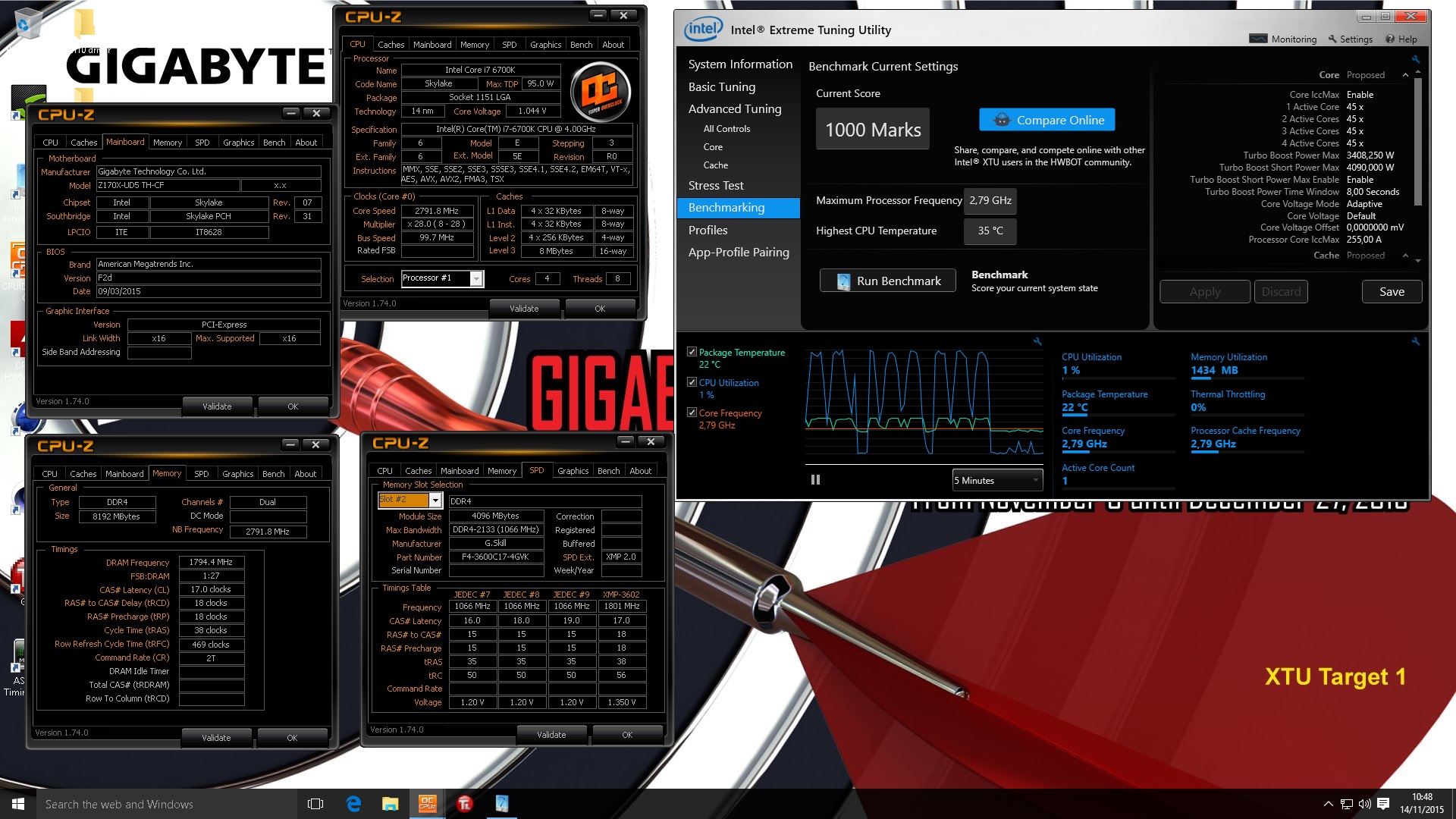1456x819 pixels.
Task: Click the OC logo in CPU-Z CPU window
Action: coord(600,92)
